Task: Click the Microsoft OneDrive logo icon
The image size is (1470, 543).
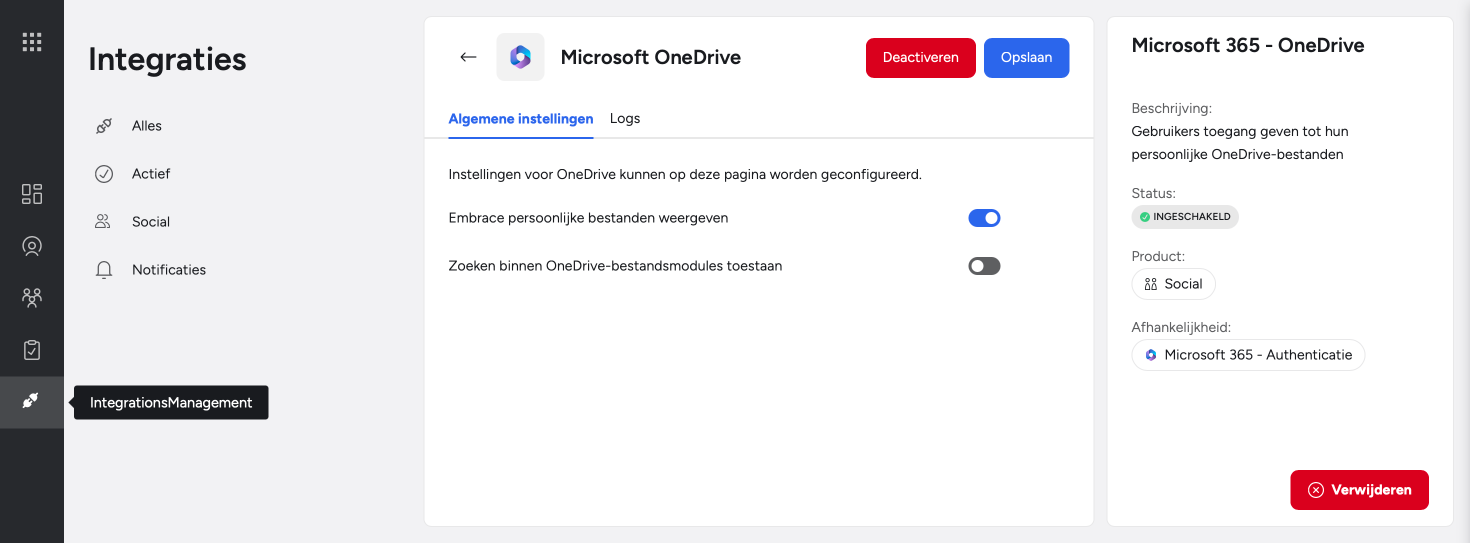Action: (x=520, y=57)
